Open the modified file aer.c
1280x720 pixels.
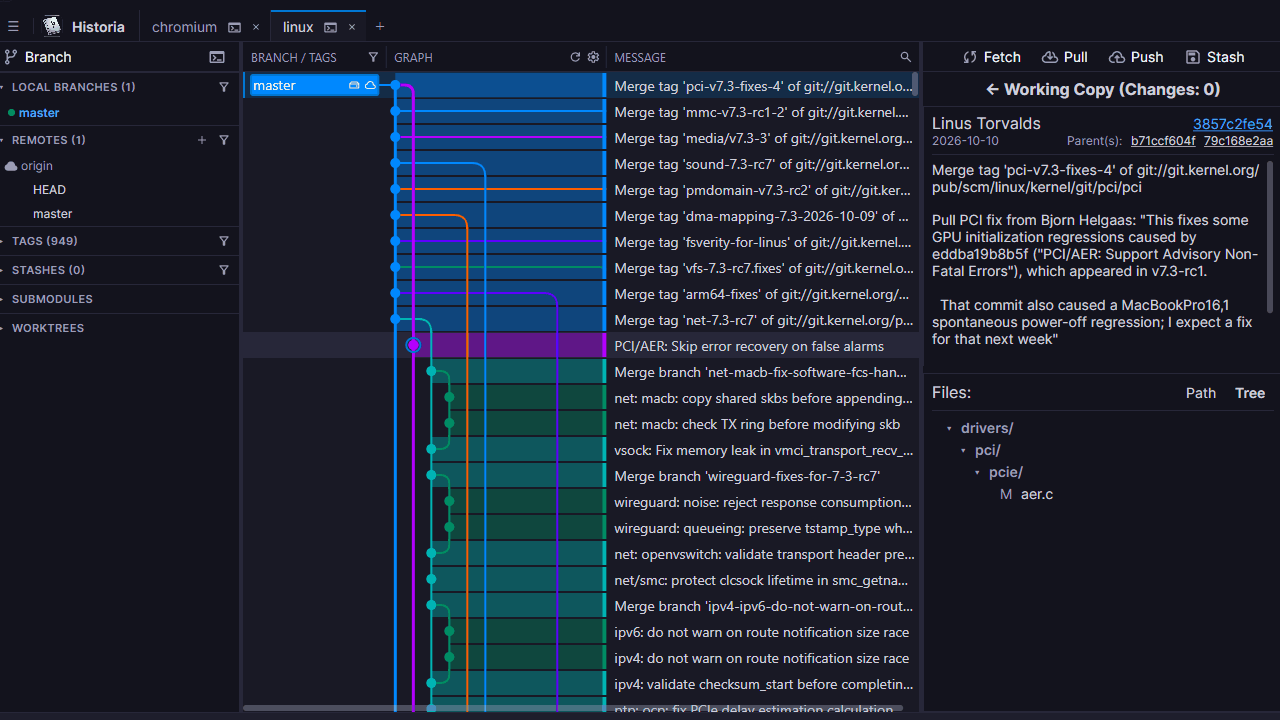[x=1037, y=495]
